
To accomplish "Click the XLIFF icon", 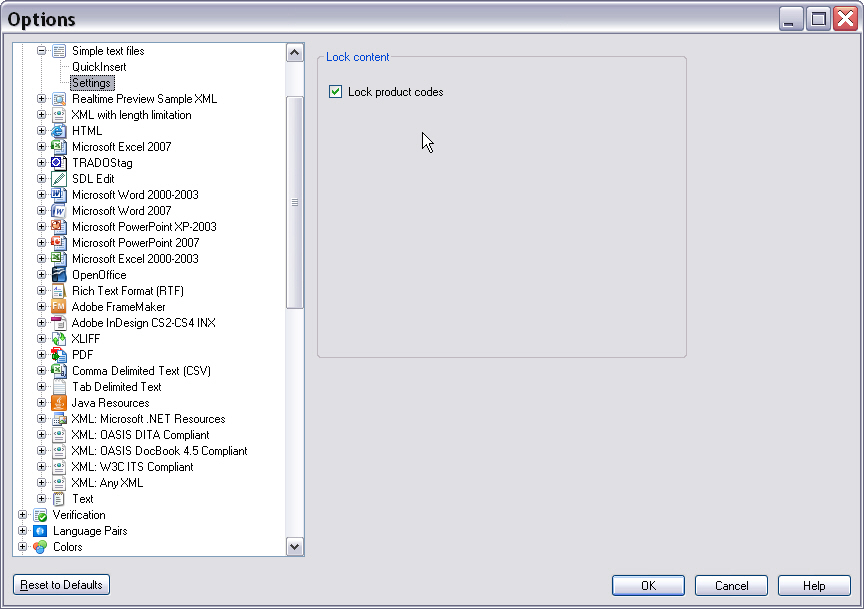I will [59, 339].
